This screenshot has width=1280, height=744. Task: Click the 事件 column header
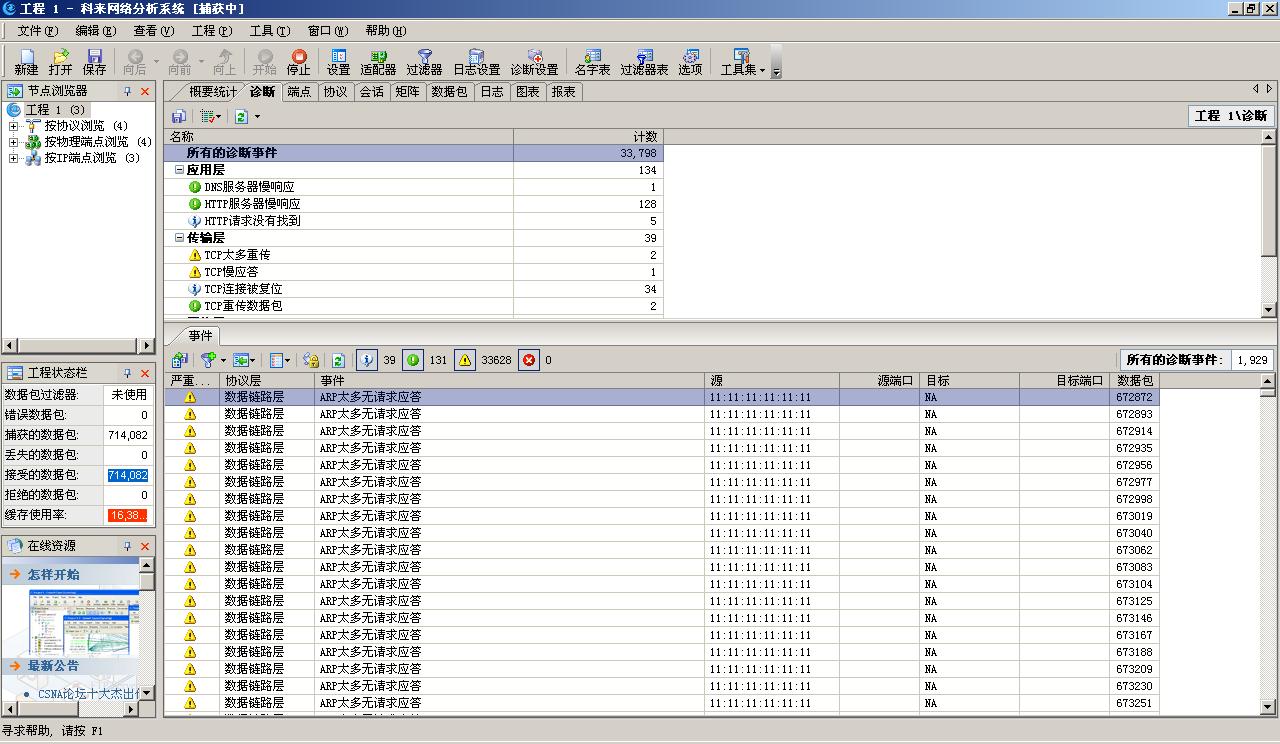click(510, 381)
